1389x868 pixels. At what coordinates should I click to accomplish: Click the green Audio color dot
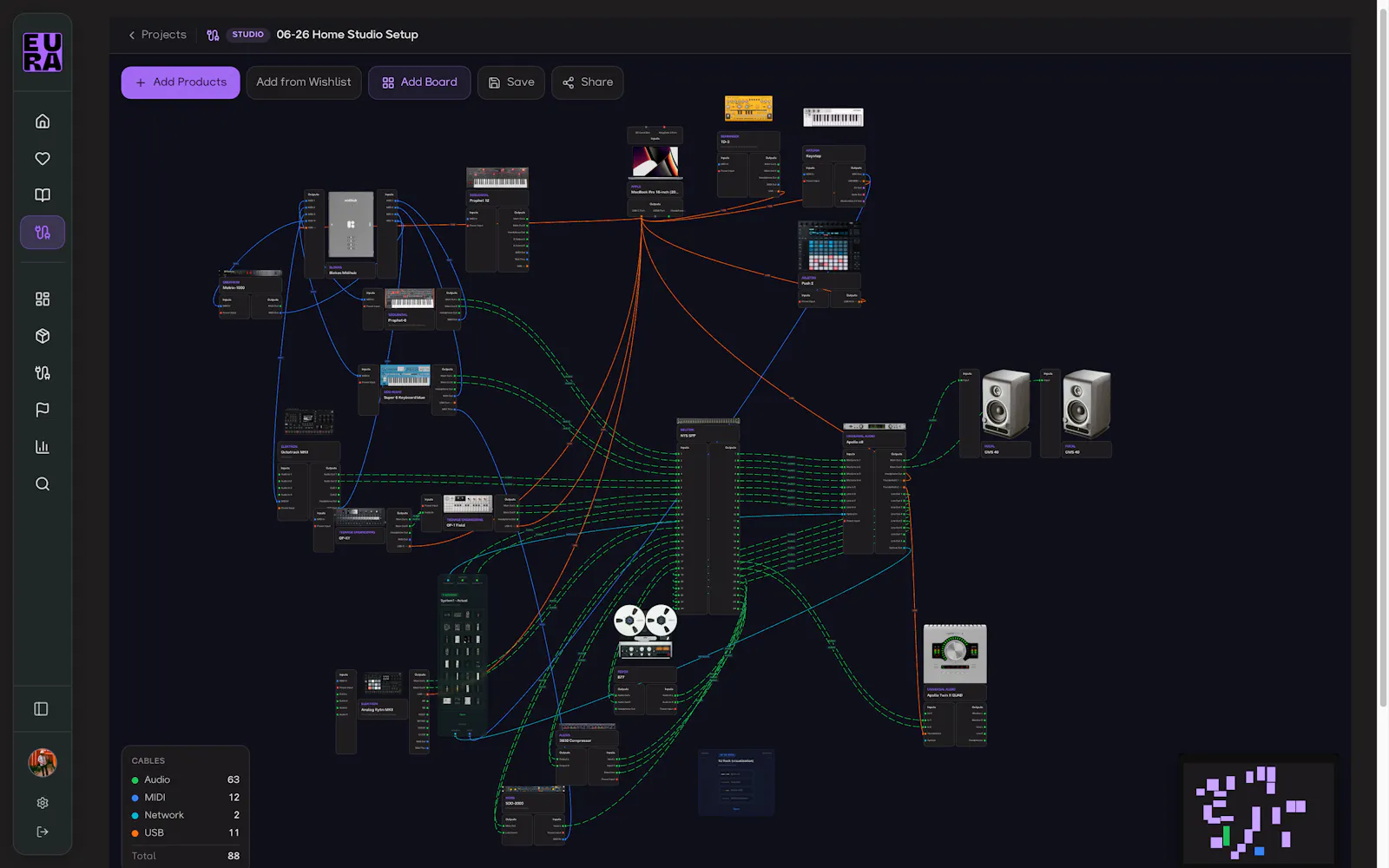(135, 780)
